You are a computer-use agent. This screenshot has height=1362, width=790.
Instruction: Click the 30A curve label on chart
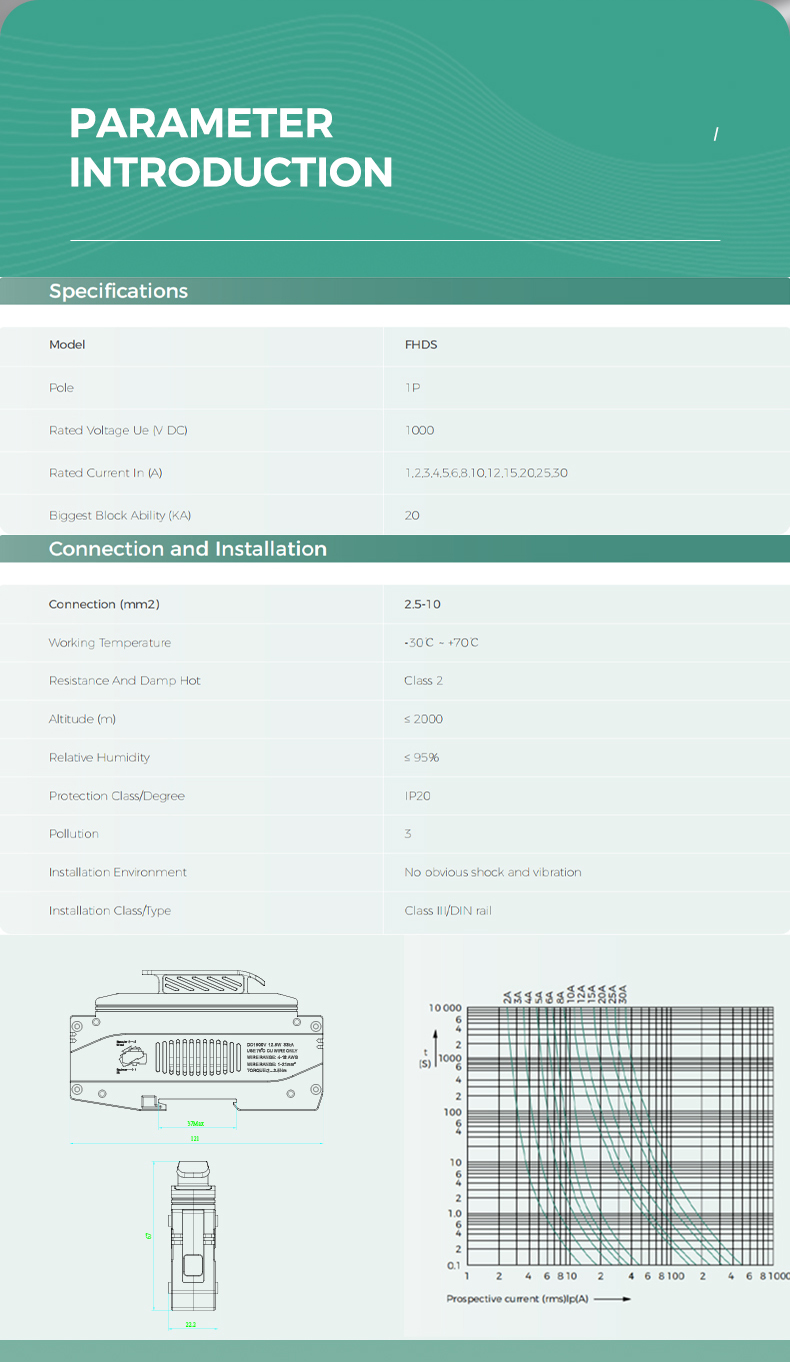[x=623, y=995]
